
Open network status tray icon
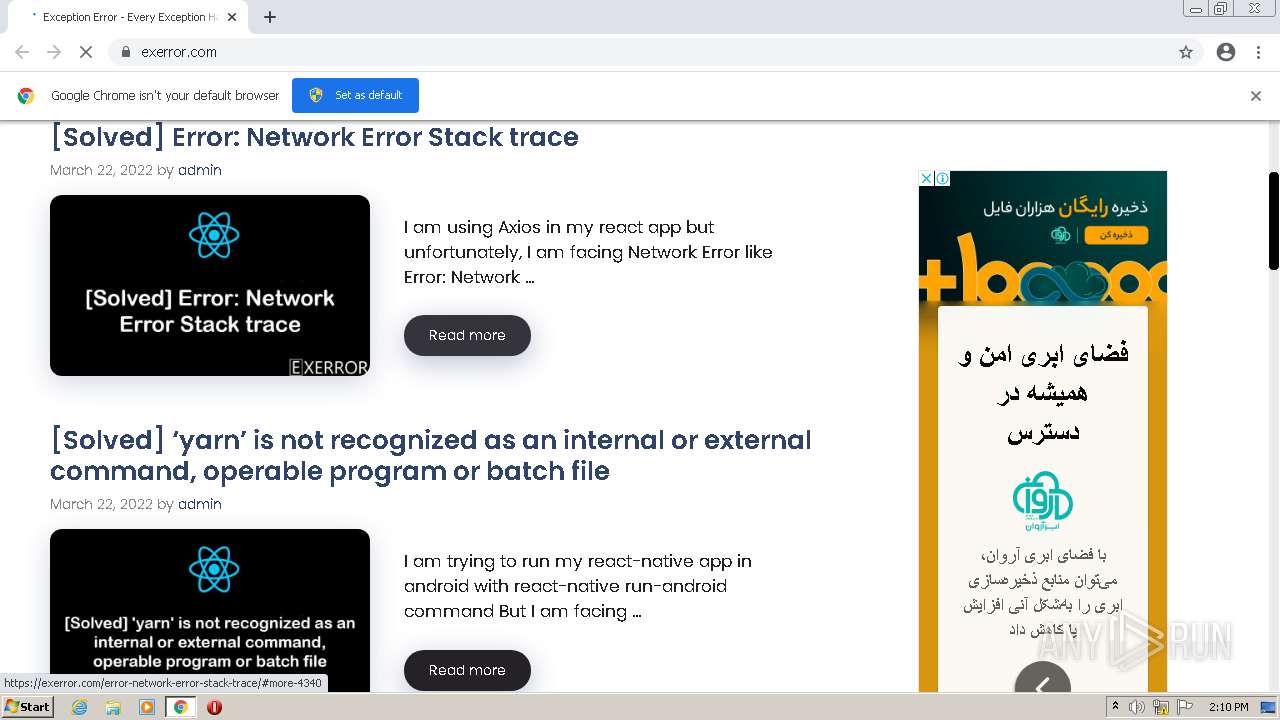pos(1161,707)
